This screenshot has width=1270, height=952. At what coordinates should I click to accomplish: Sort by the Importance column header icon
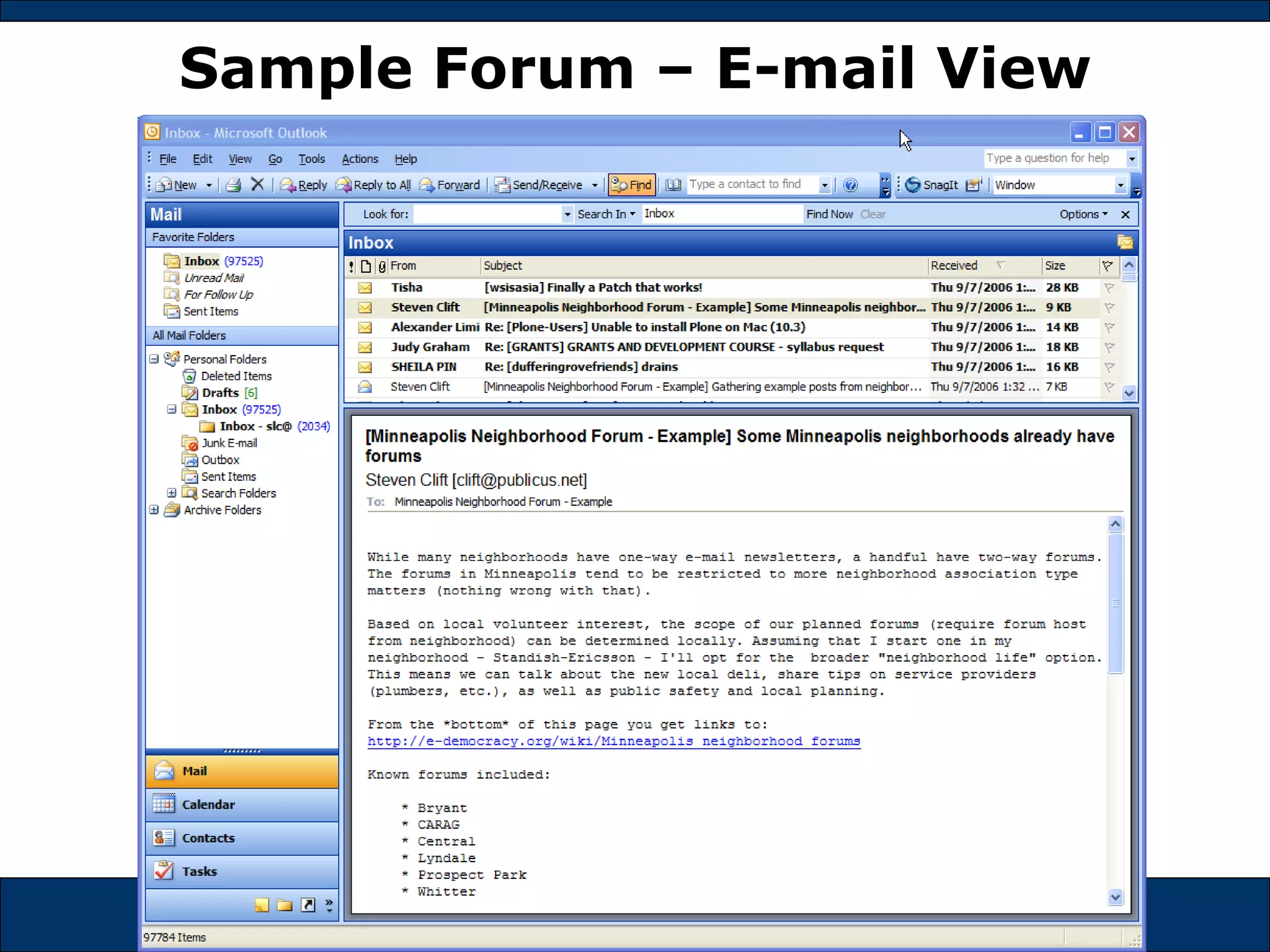352,266
